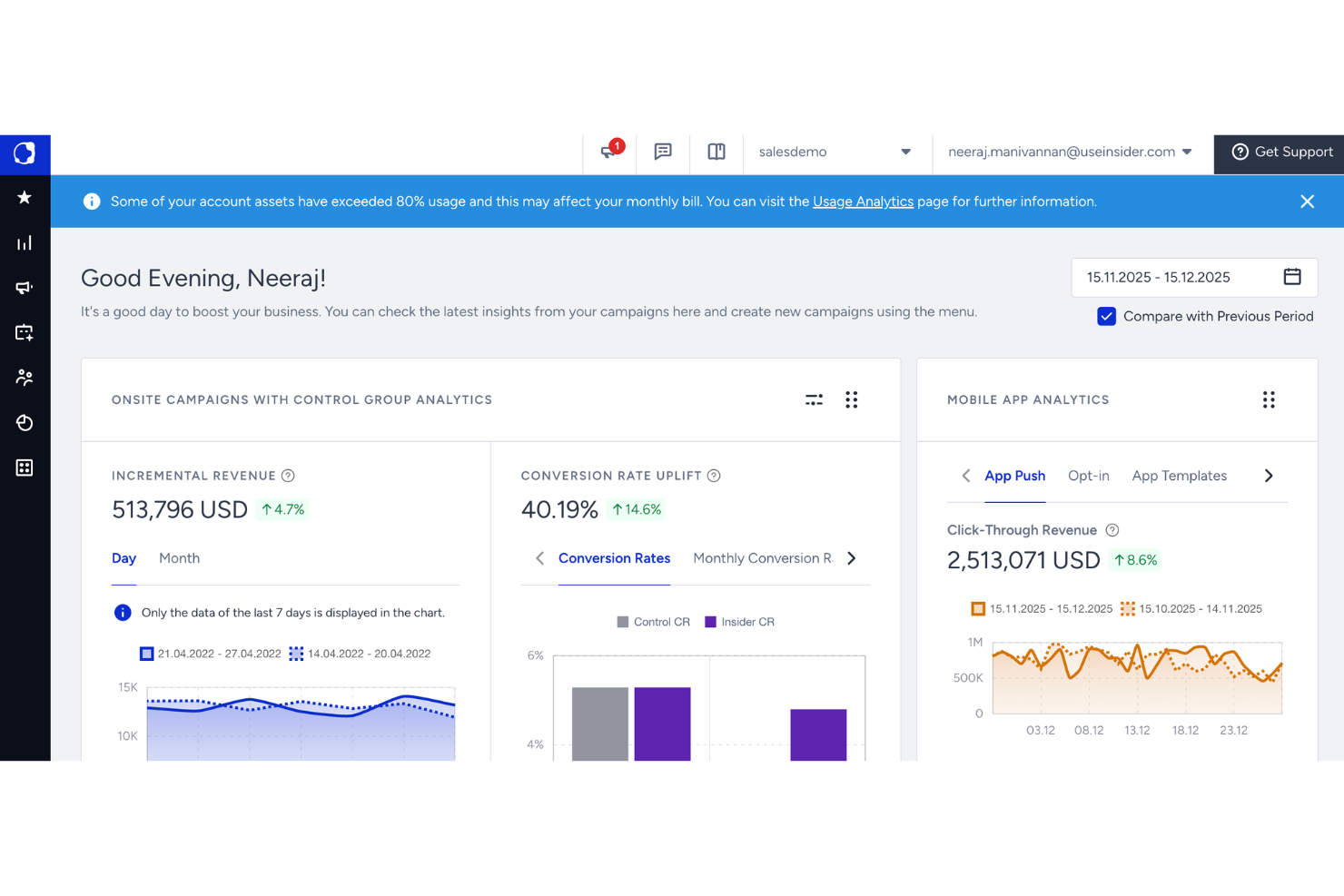Switch to the Month tab

click(x=179, y=558)
